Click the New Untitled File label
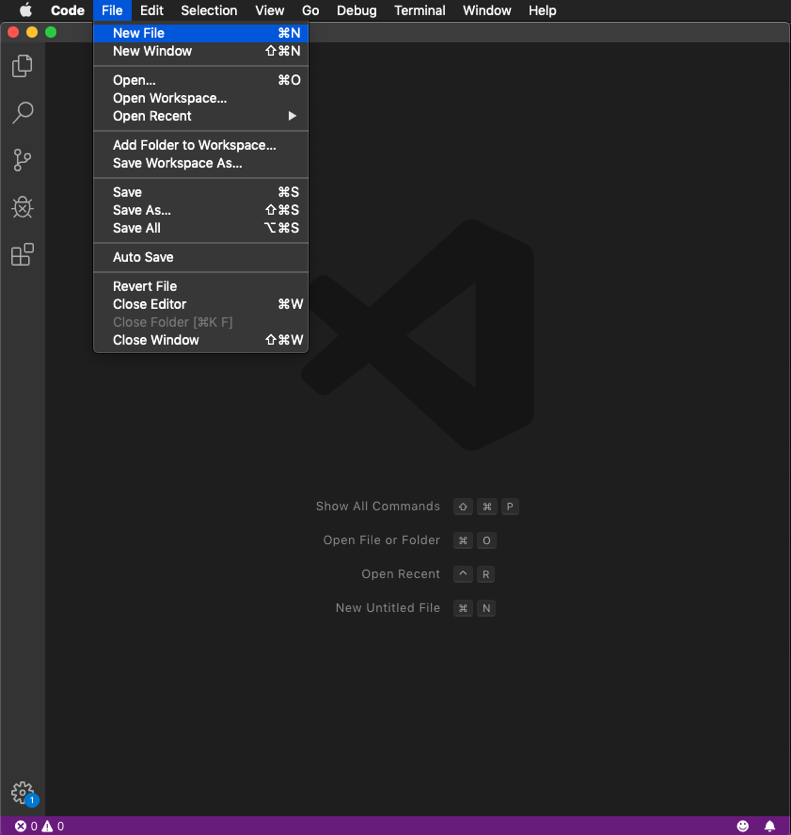Screen dimensions: 791x835 388,608
